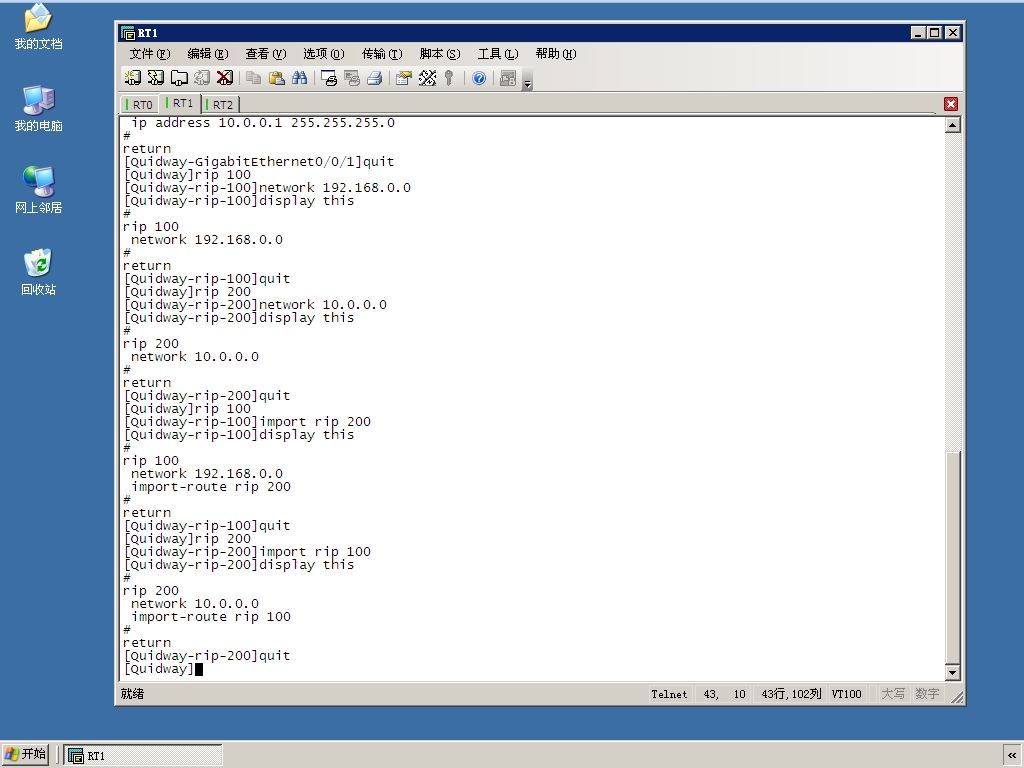Screen dimensions: 1024x768
Task: Switch to the RT0 session tab
Action: coord(140,104)
